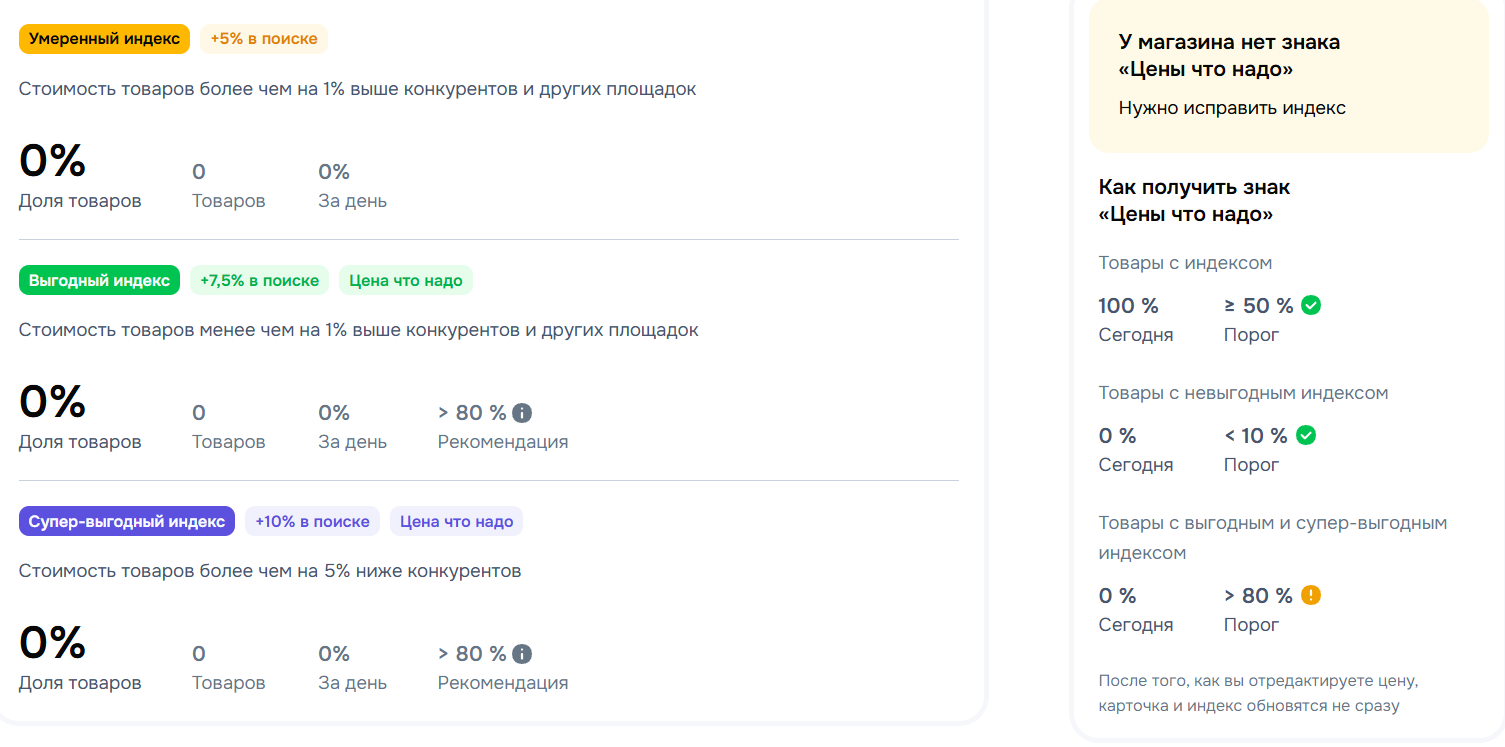Click the +7,5% в поиске tag
Screen dimensions: 1505x747
[x=259, y=280]
